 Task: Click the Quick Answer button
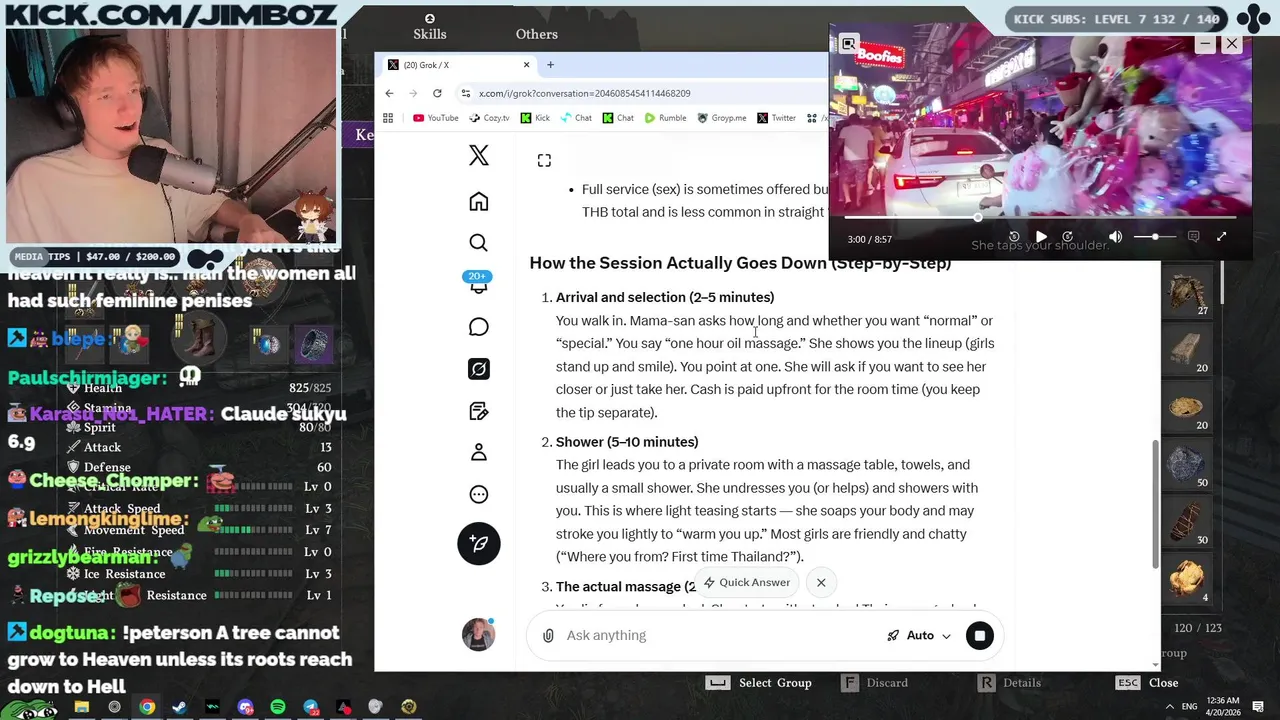tap(746, 582)
